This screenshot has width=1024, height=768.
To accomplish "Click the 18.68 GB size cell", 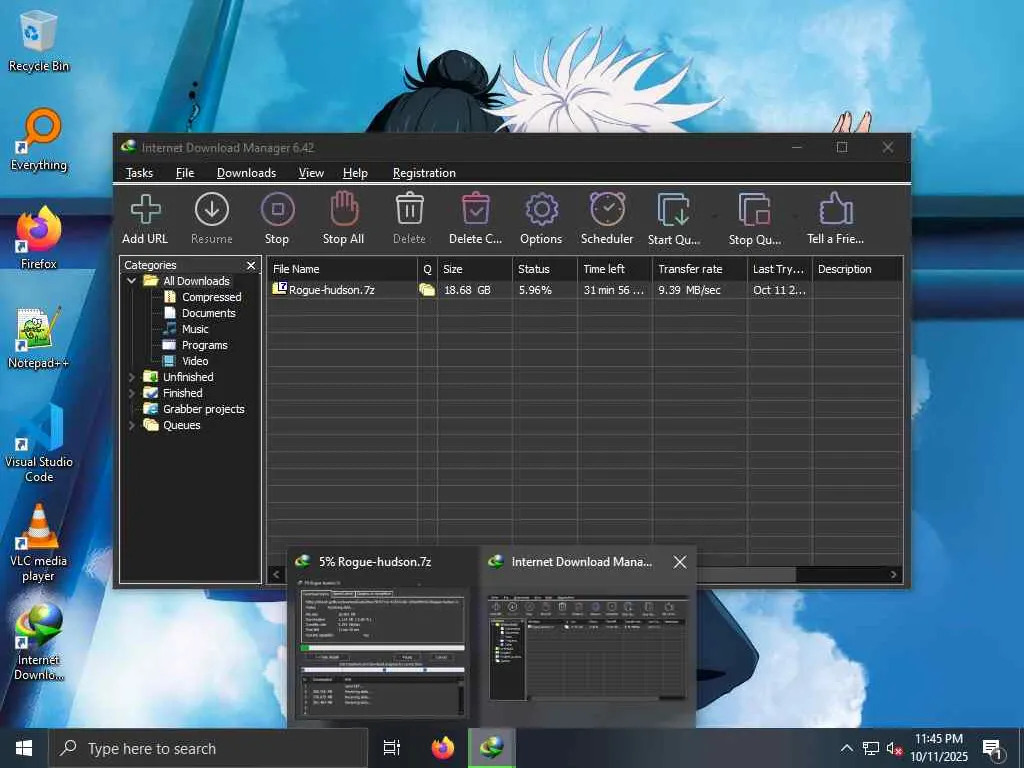I will pyautogui.click(x=468, y=290).
